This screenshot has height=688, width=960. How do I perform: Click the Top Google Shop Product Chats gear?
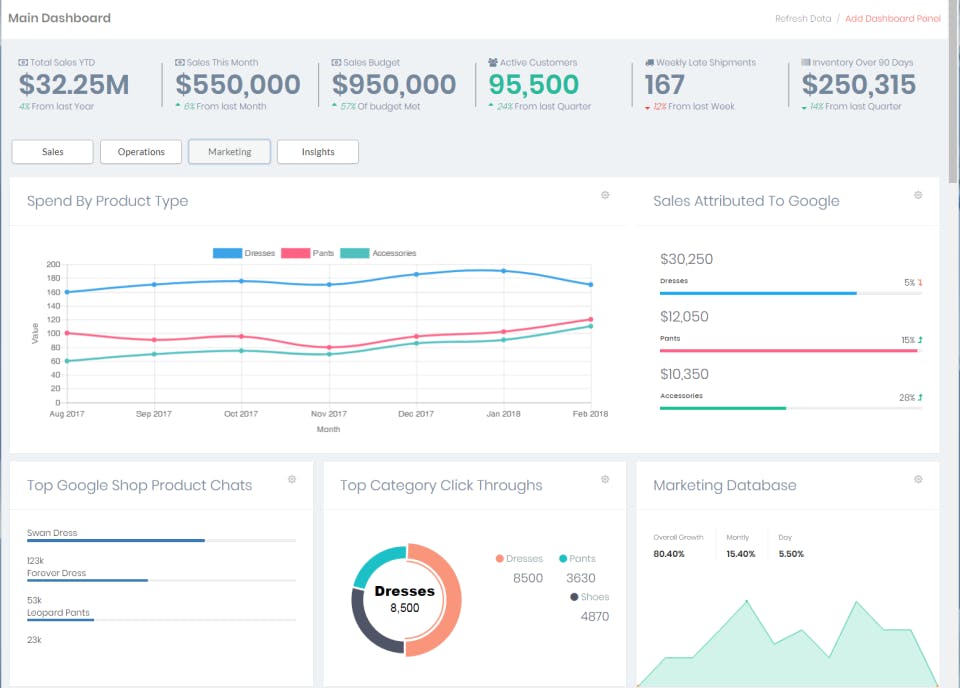292,480
